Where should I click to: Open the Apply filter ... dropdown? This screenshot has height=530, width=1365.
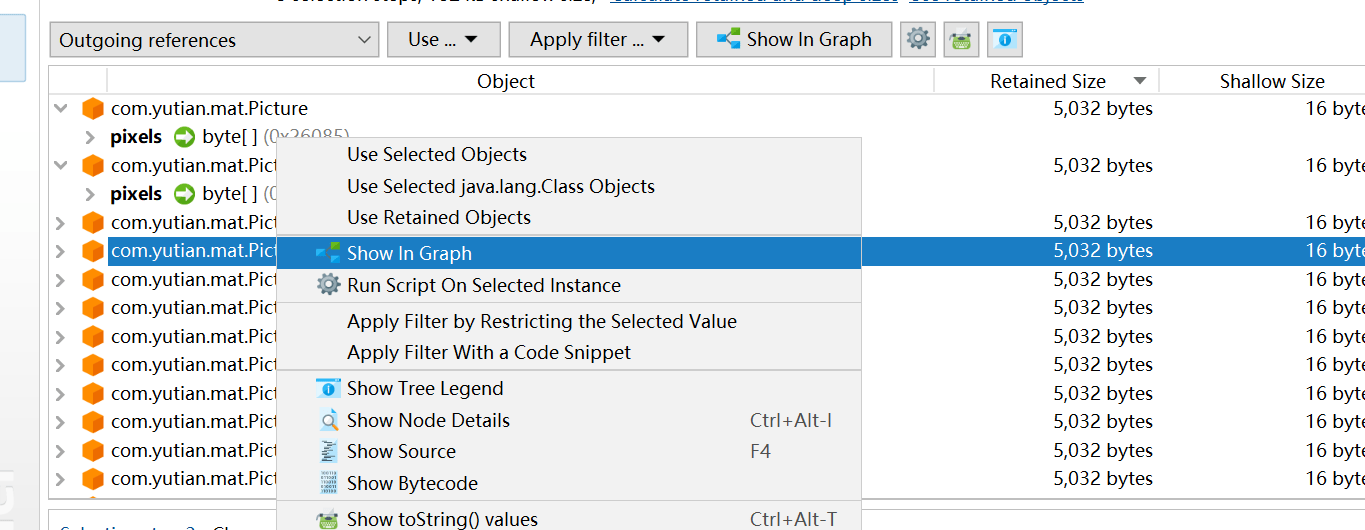[x=597, y=40]
